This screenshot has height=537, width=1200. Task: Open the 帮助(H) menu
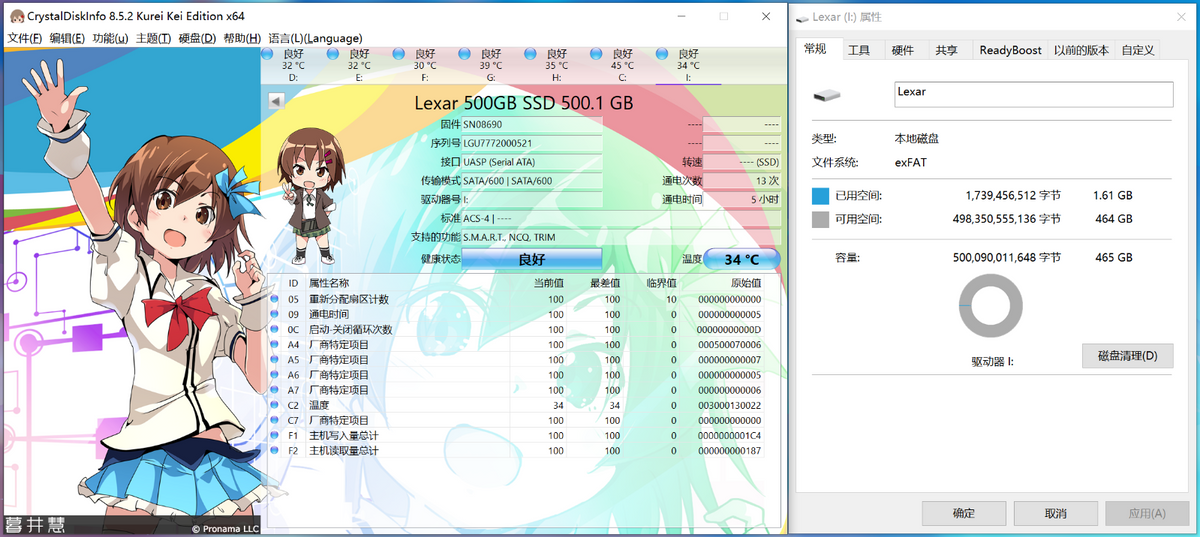[x=242, y=38]
